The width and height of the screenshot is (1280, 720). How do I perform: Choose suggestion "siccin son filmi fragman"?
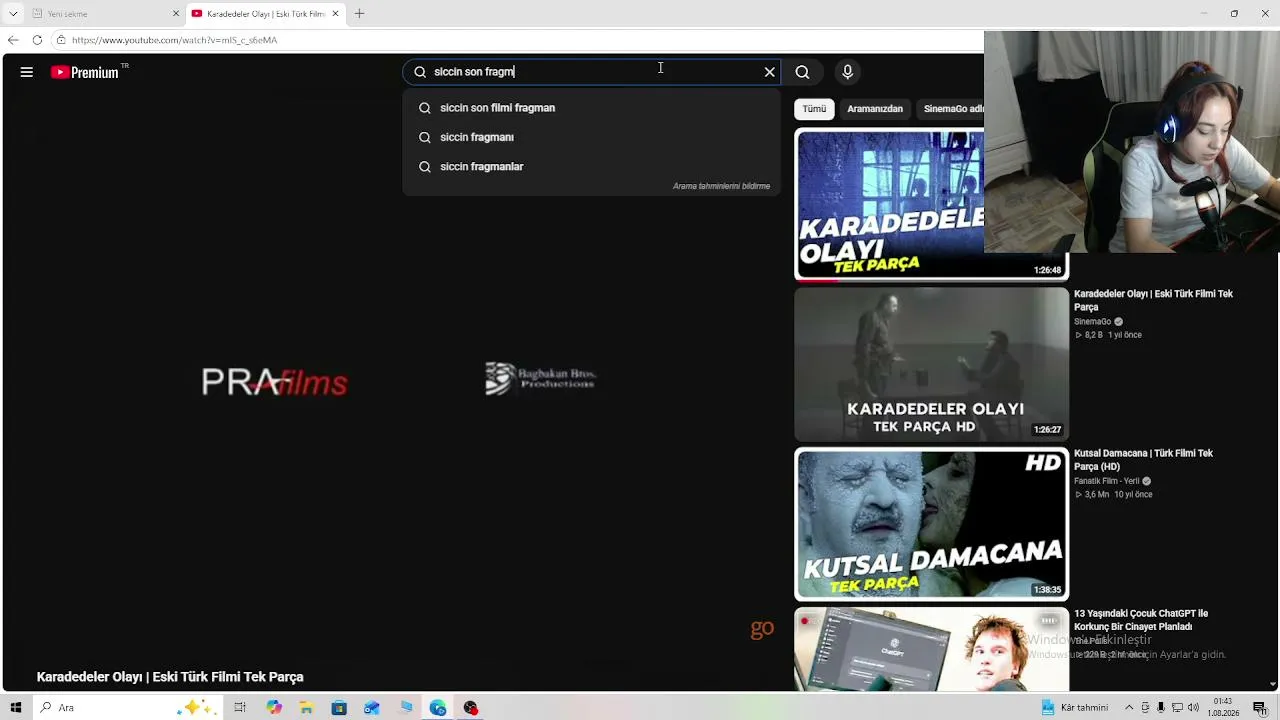pos(591,108)
